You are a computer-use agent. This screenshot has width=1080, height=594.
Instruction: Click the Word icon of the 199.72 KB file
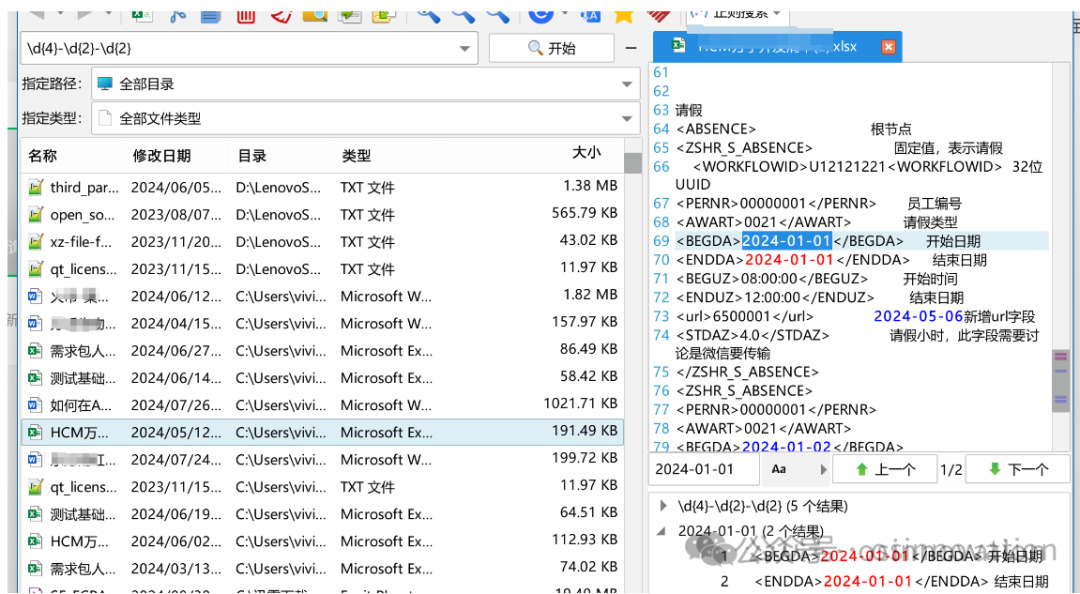[x=35, y=460]
